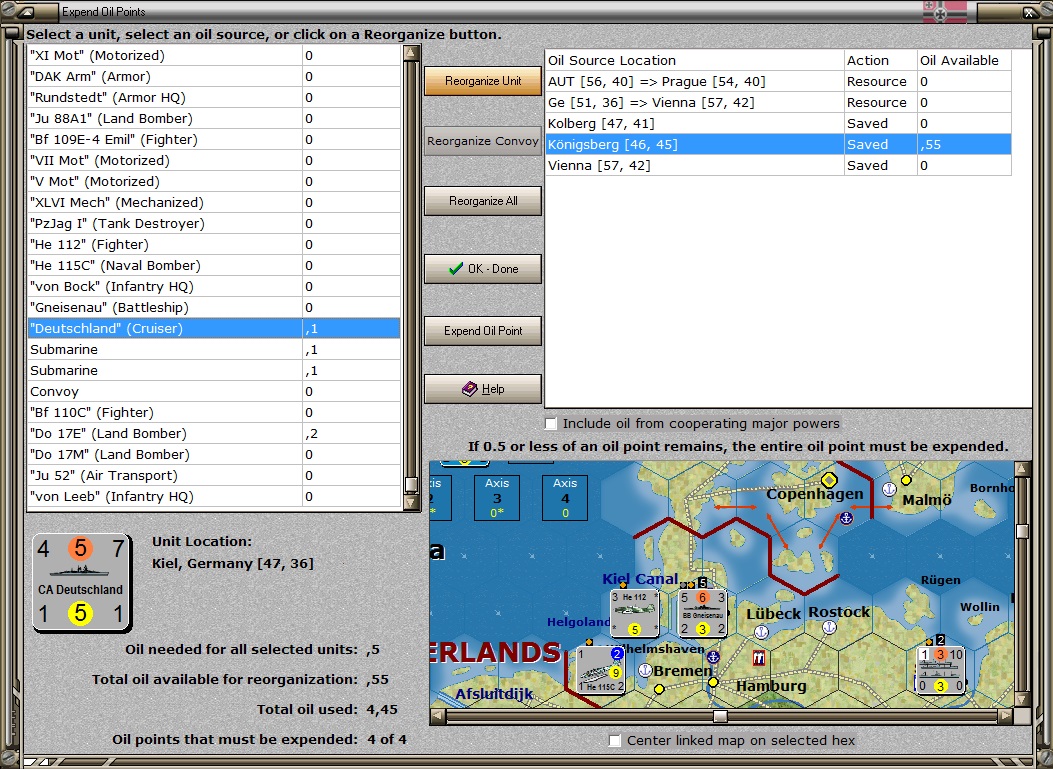Confirm with the OK - Done button
1053x769 pixels.
[x=483, y=269]
